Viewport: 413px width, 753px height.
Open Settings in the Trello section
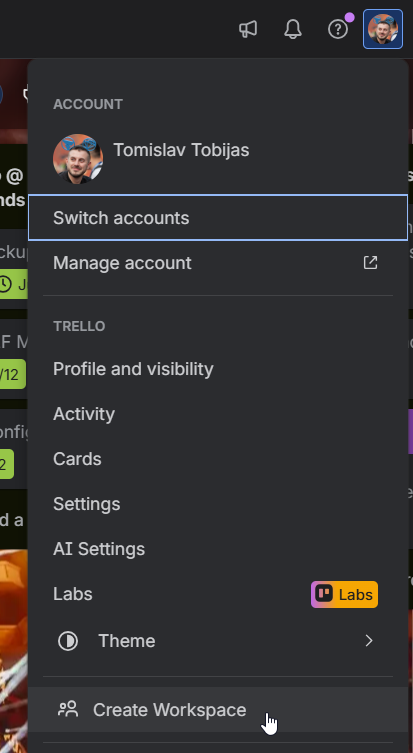tap(218, 504)
